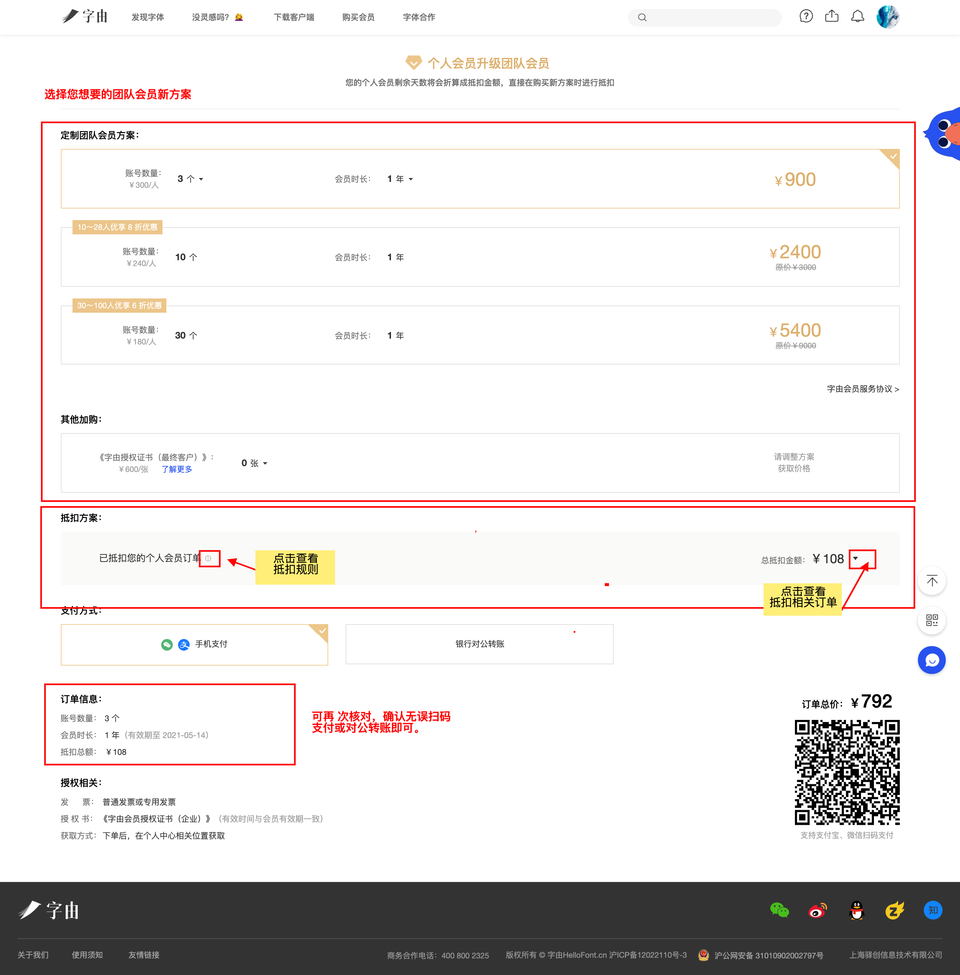
Task: Select the 30-account ¥5400 plan
Action: [x=480, y=335]
